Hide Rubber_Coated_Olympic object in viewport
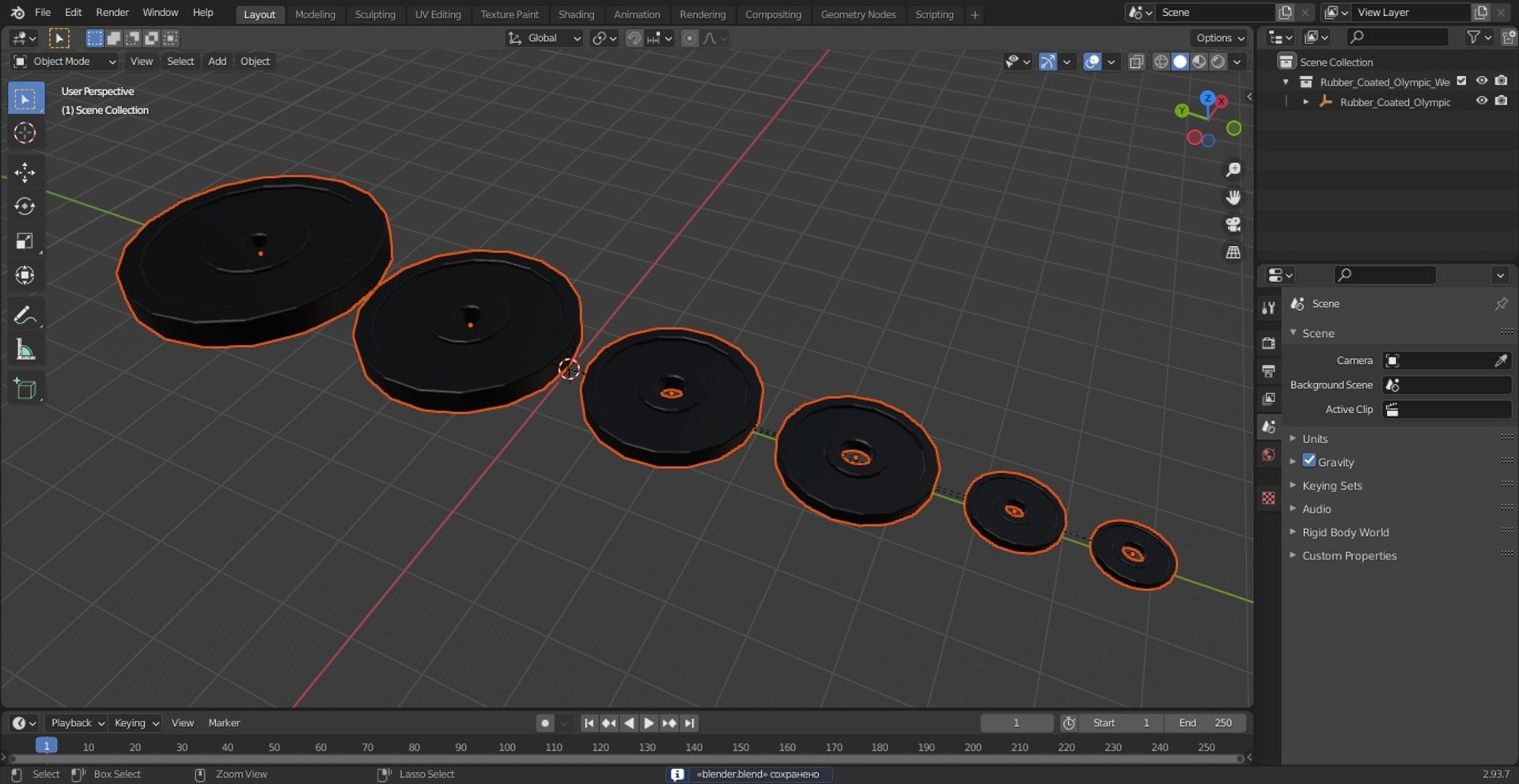Viewport: 1519px width, 784px height. (x=1482, y=101)
